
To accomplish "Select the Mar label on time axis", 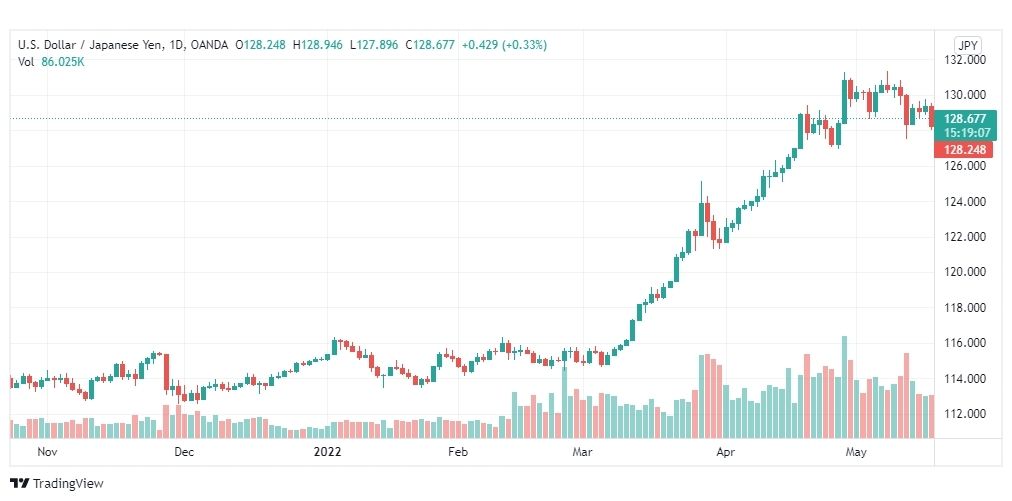I will [x=583, y=452].
